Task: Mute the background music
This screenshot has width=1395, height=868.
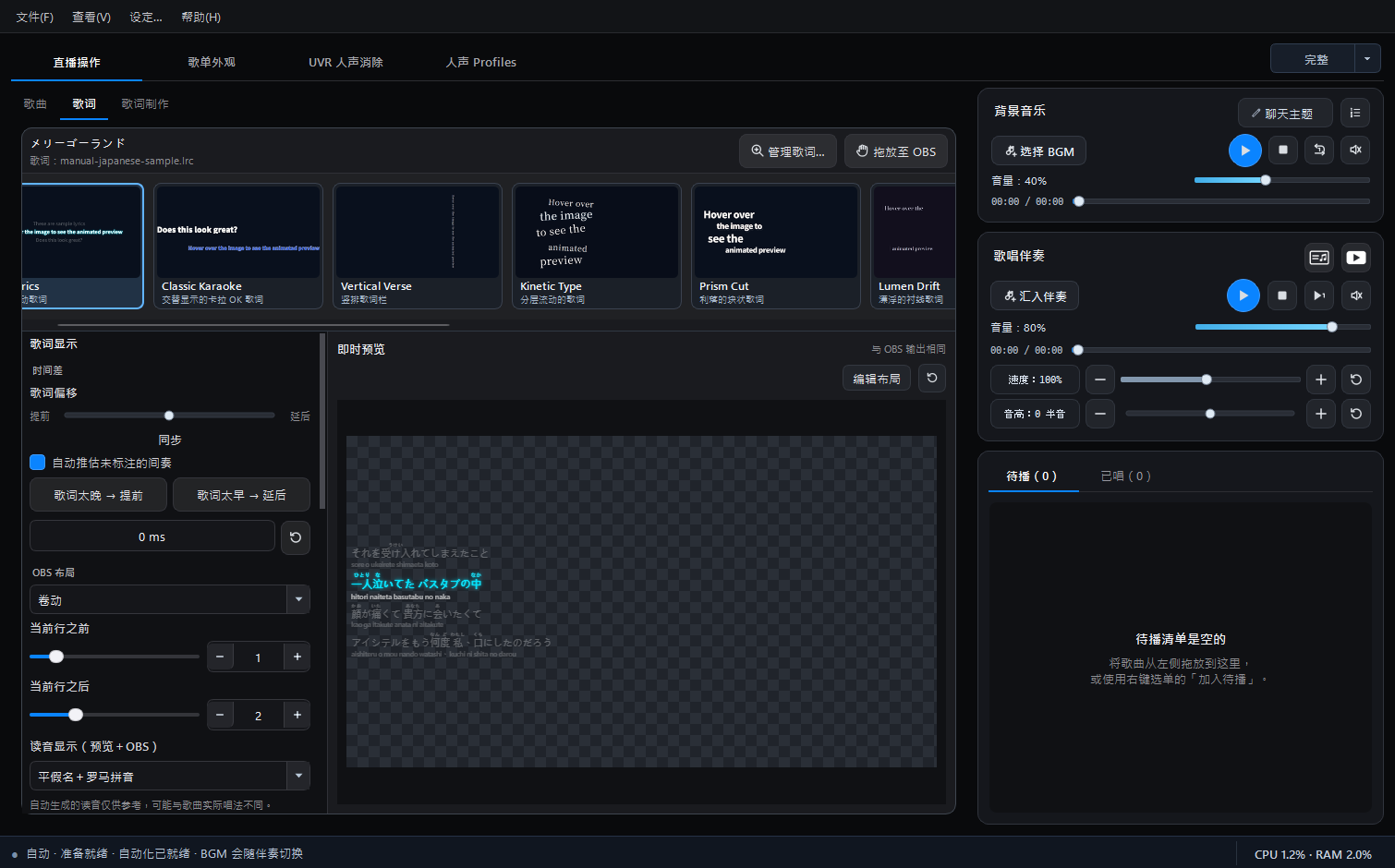Action: pyautogui.click(x=1355, y=150)
